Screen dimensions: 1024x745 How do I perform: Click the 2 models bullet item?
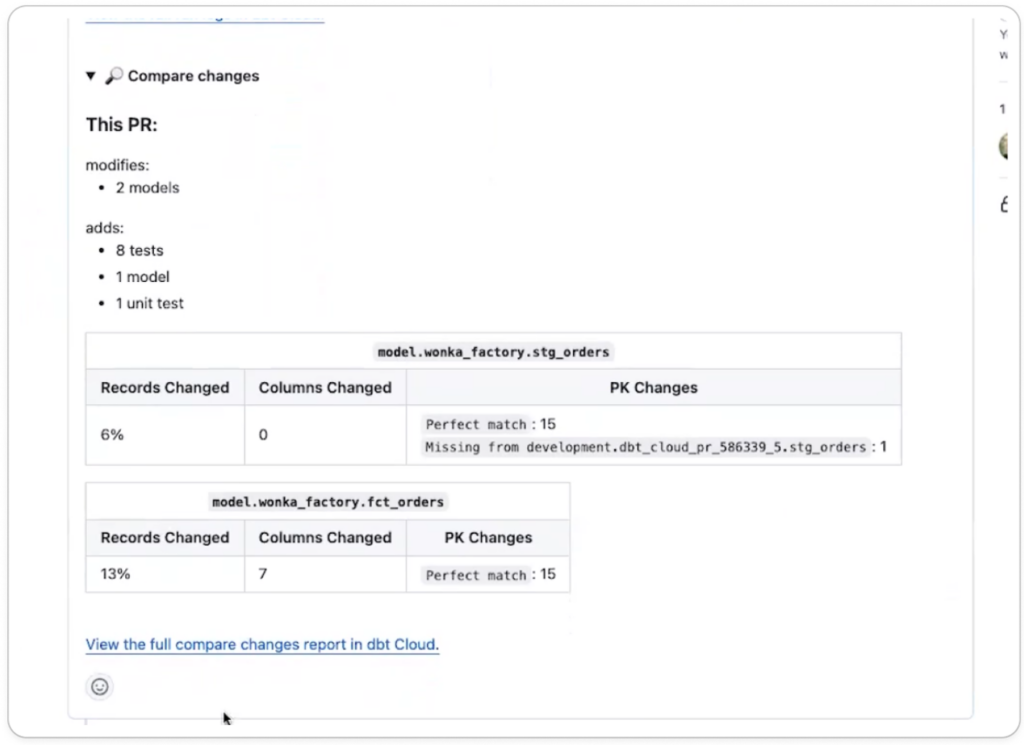click(148, 187)
